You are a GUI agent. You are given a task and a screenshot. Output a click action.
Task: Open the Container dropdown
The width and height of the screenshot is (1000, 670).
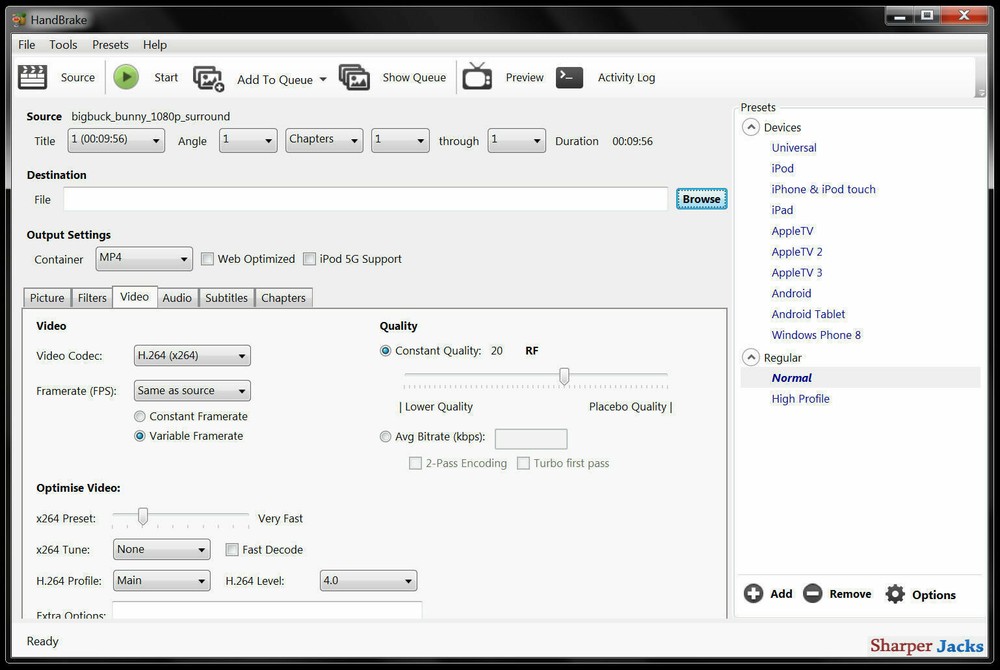coord(143,258)
